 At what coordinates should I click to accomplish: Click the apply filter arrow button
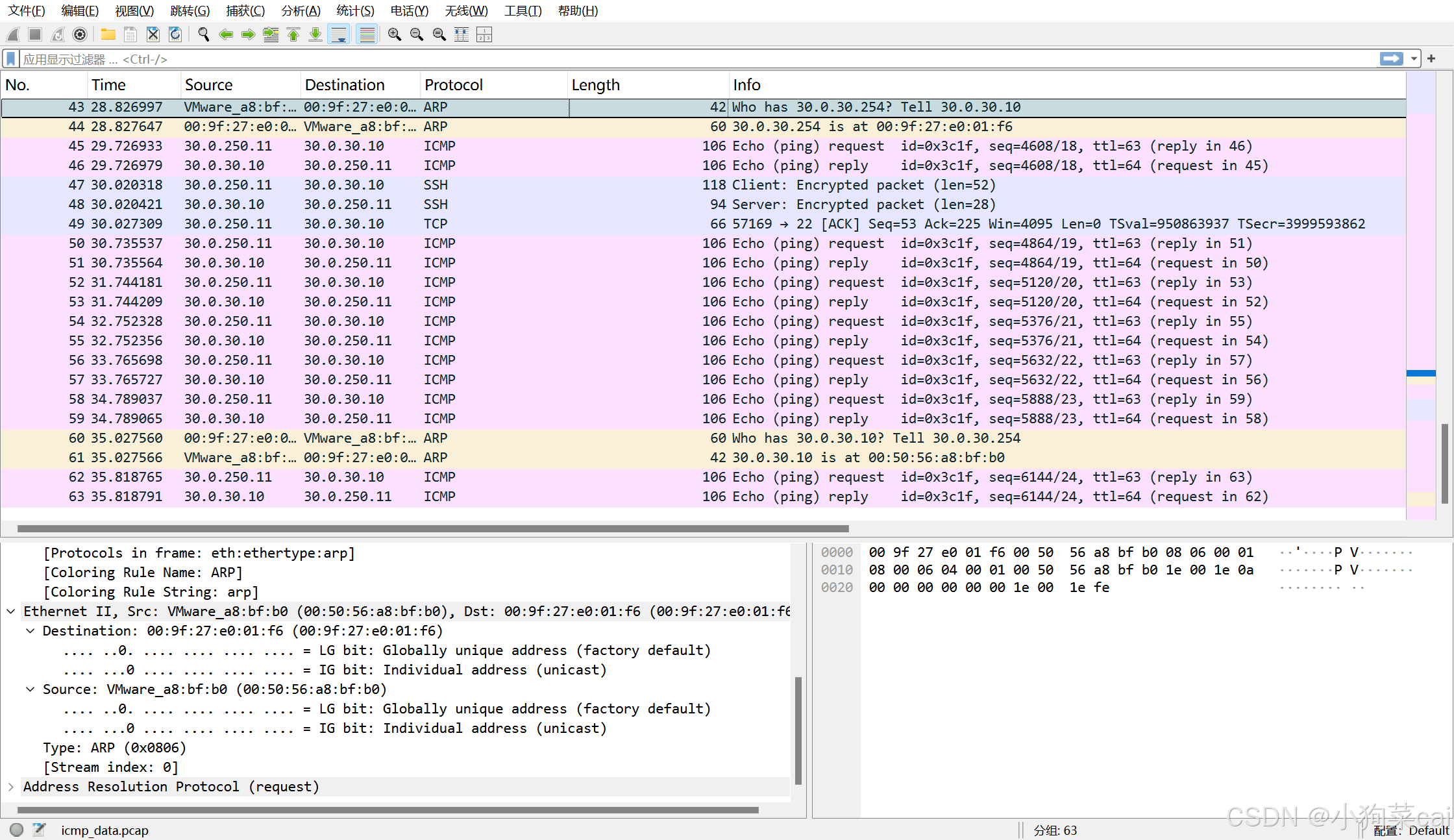(1391, 59)
